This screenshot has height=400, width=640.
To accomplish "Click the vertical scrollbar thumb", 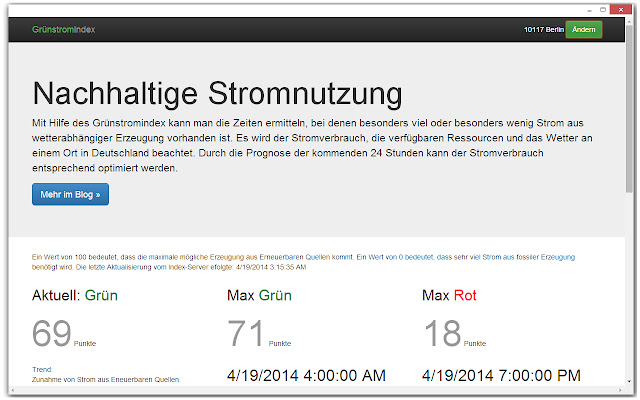I will tap(629, 110).
